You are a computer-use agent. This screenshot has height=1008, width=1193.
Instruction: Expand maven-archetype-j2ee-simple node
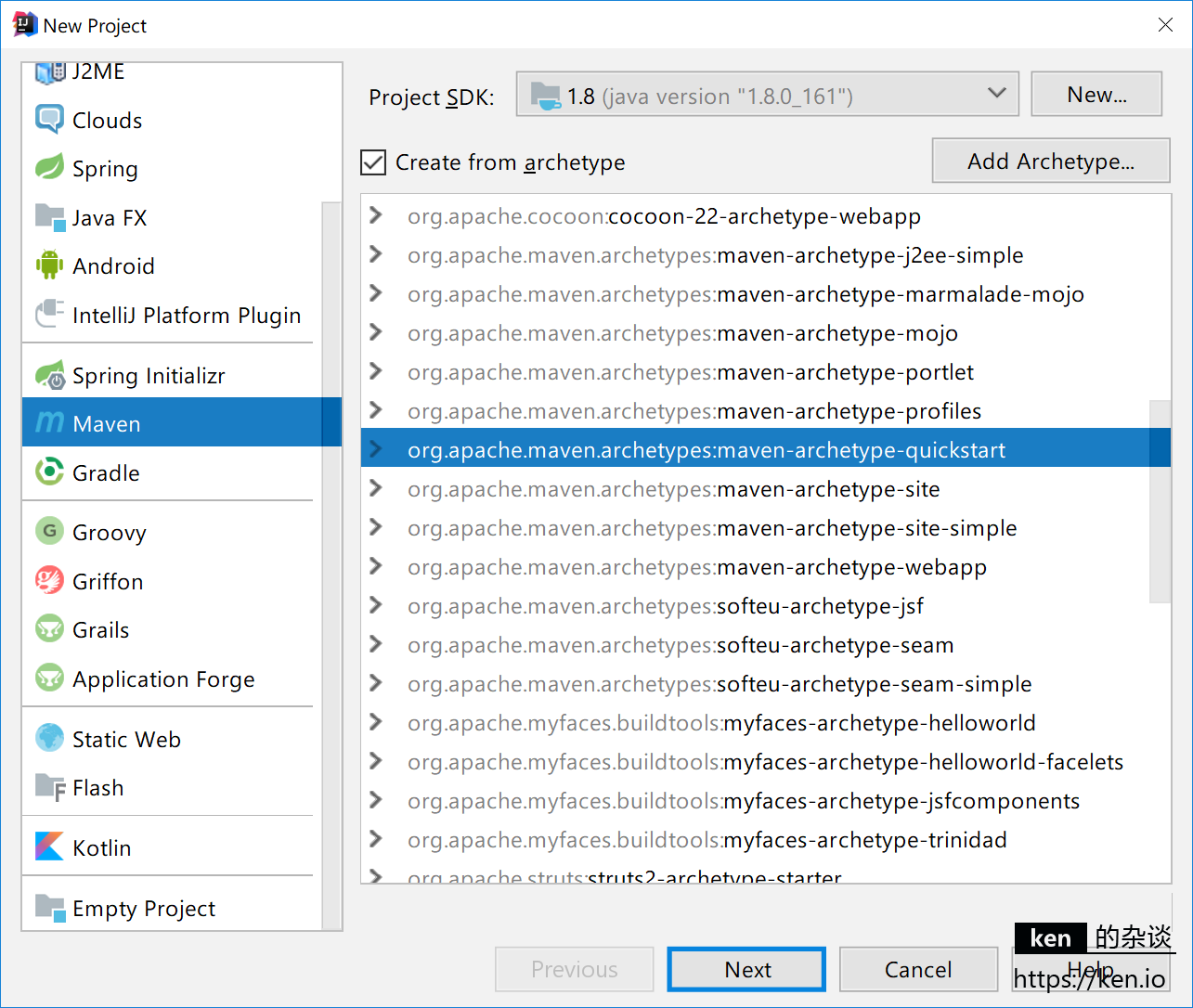(x=375, y=254)
